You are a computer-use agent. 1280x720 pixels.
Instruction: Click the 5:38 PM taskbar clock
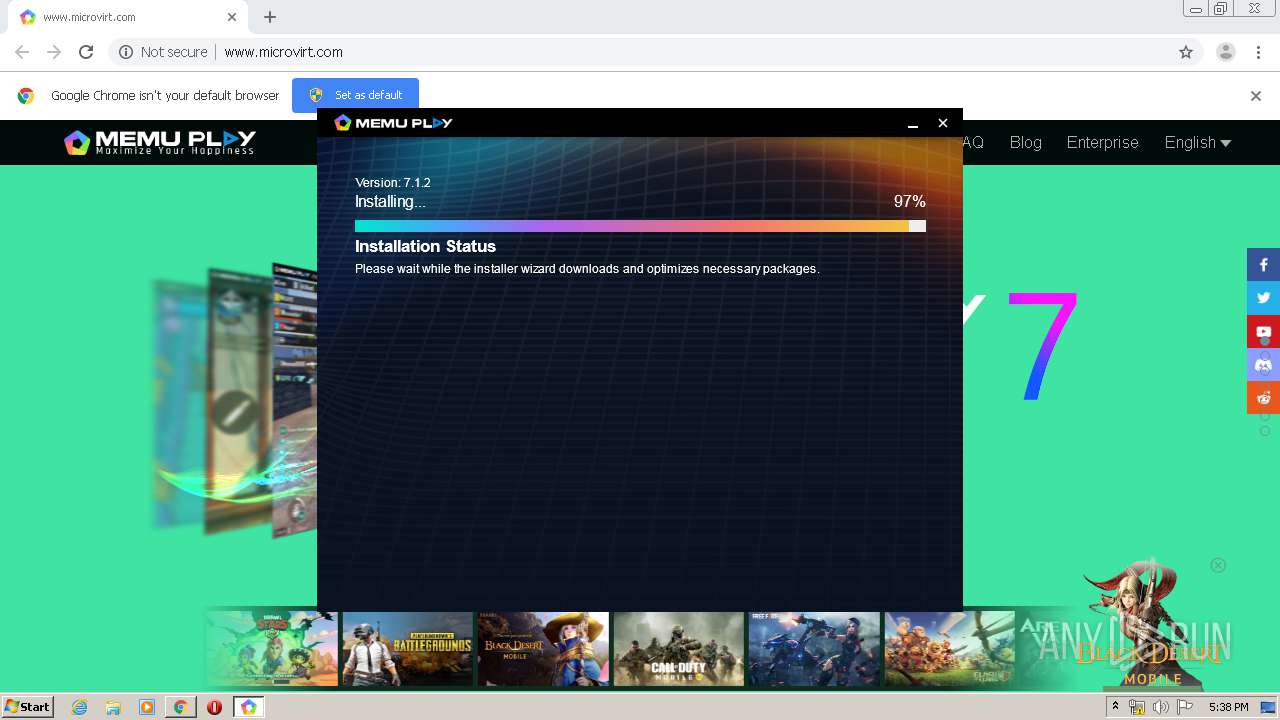click(x=1228, y=707)
